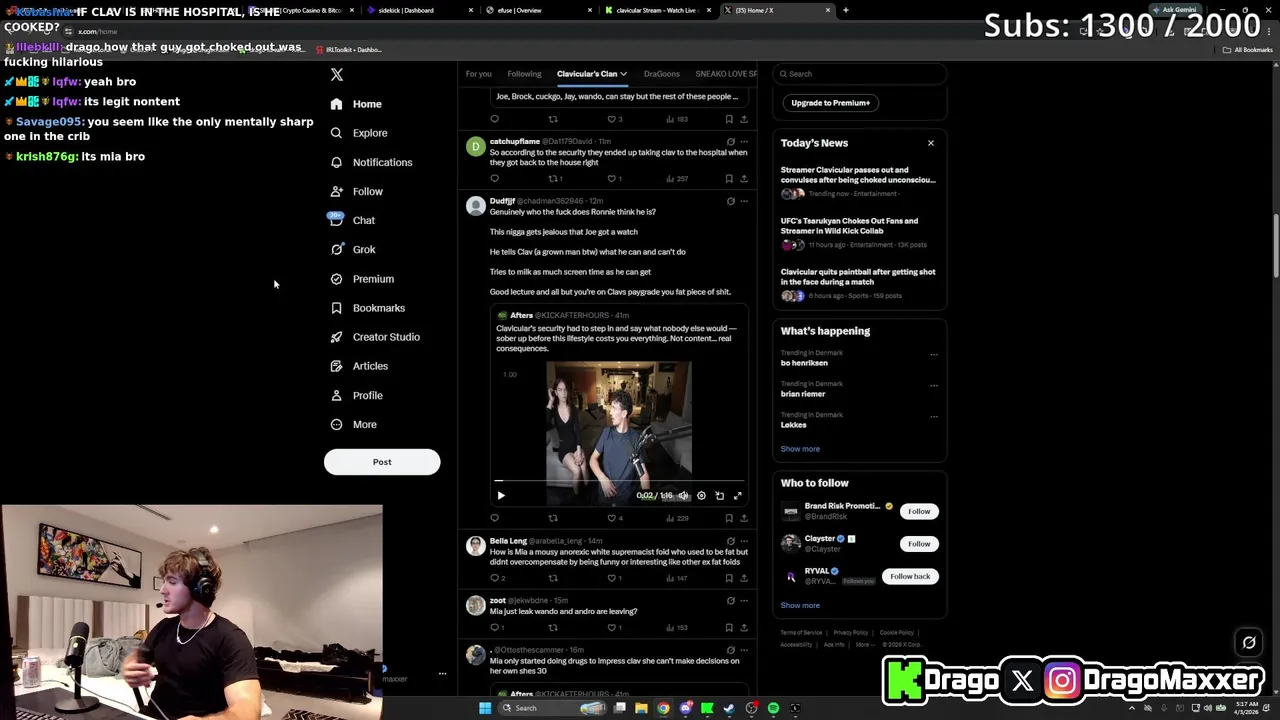Open the Clavicular's Clan dropdown tab

point(591,74)
